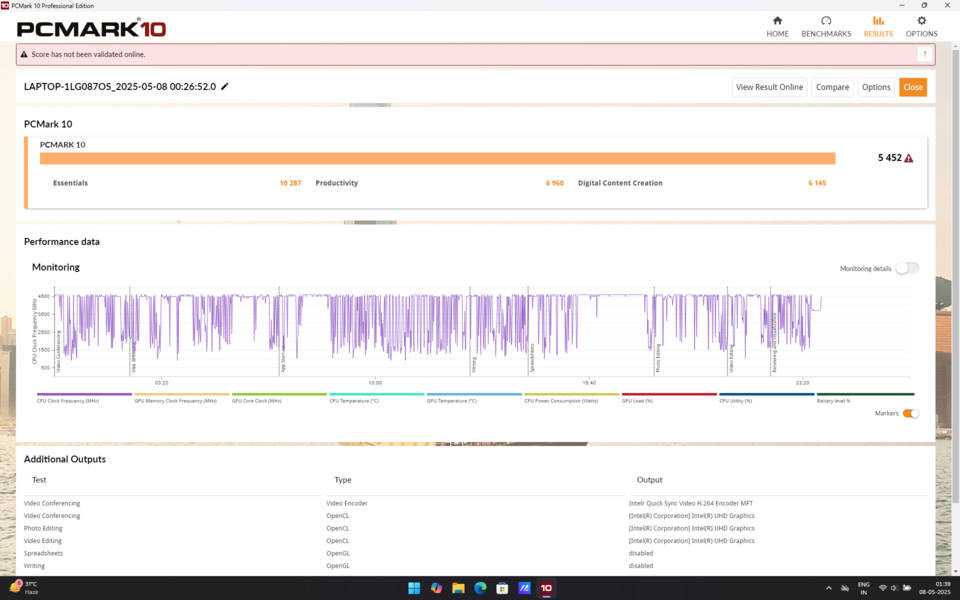
Task: Click the Intel Quick Sync Video H.264 Encoder output
Action: pos(691,503)
